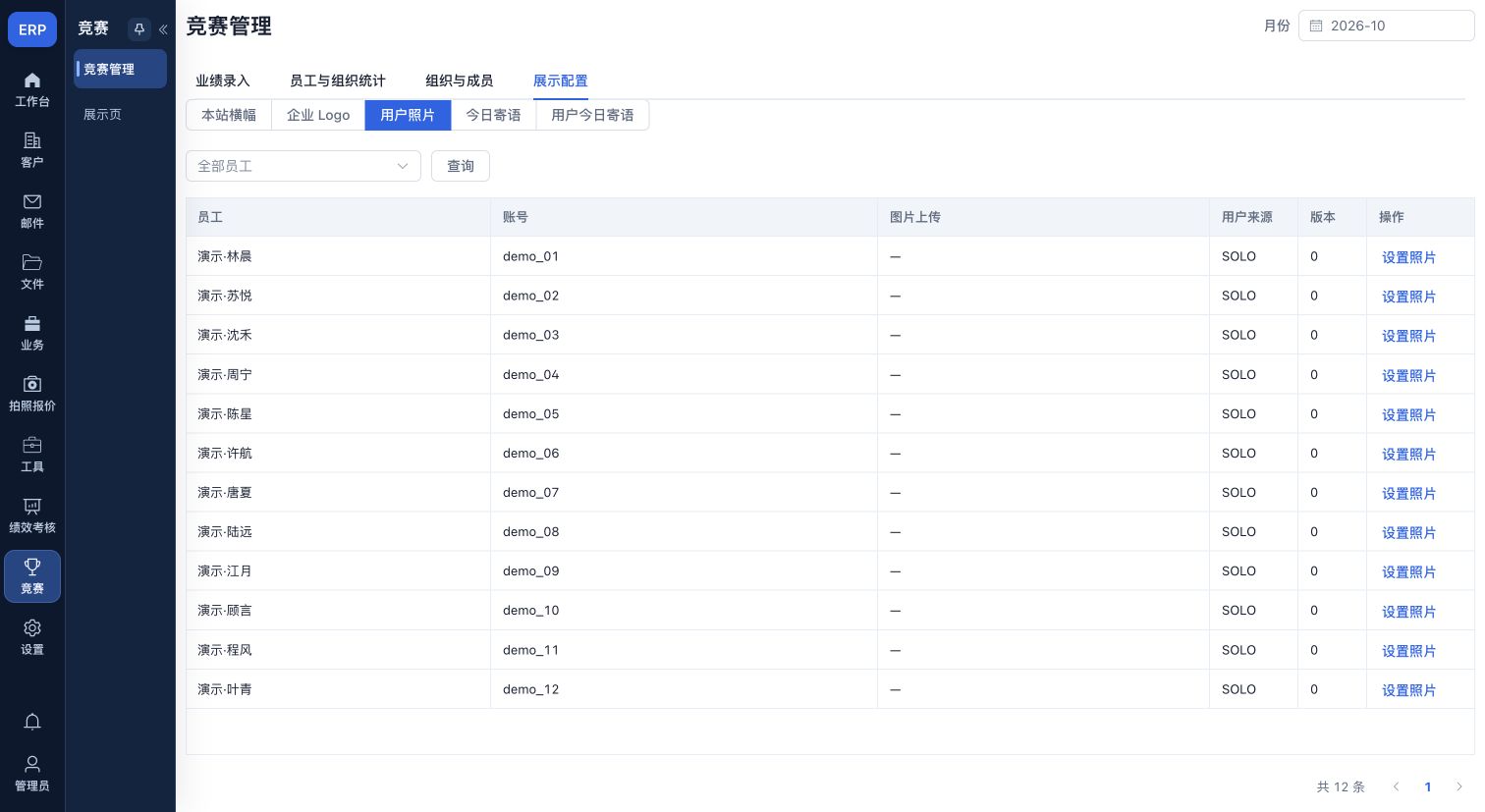Go to the next page arrow
Screen dimensions: 1485x812
click(1459, 786)
